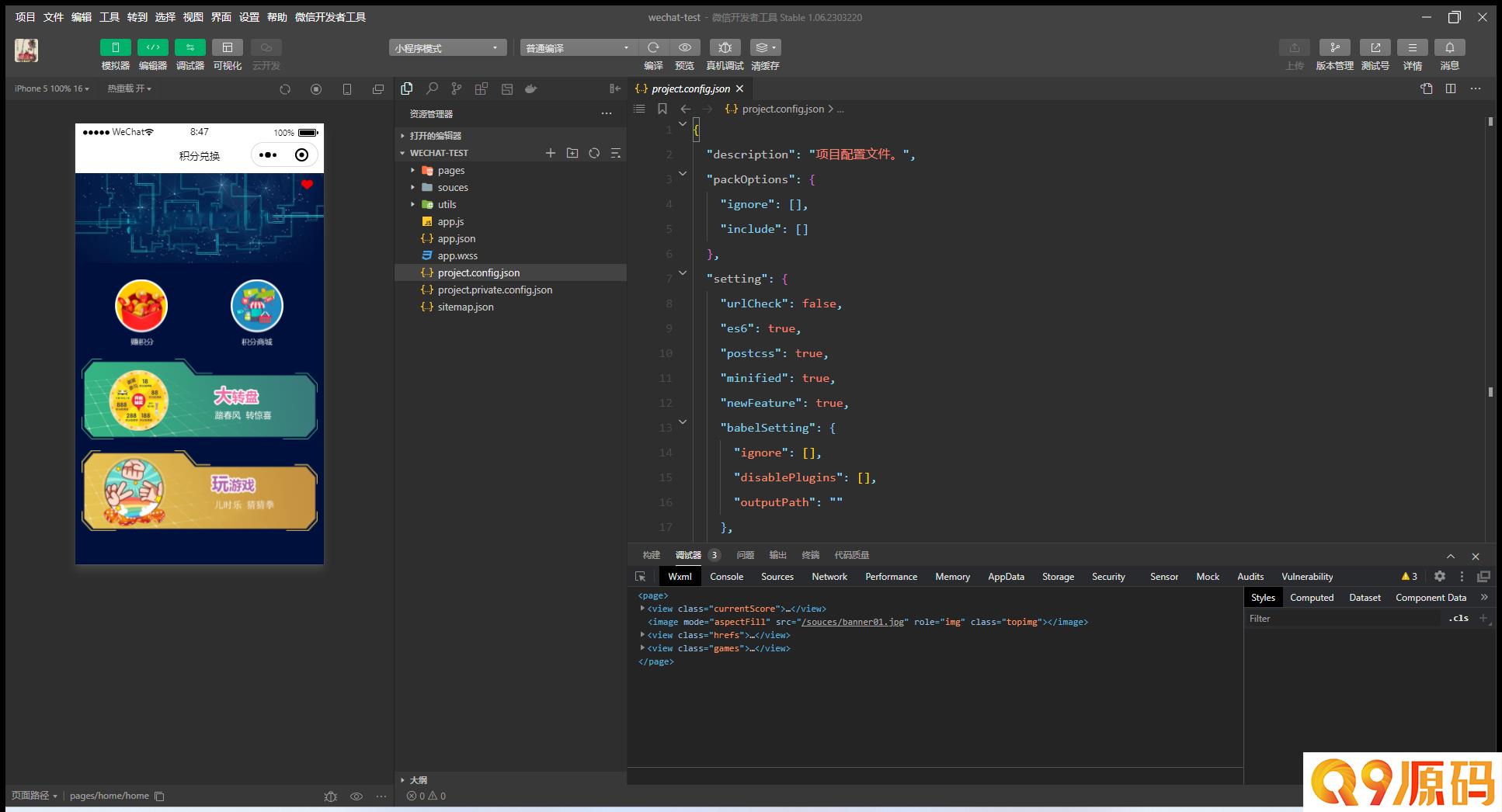Open the 工具 menu
The image size is (1502, 812).
point(110,17)
